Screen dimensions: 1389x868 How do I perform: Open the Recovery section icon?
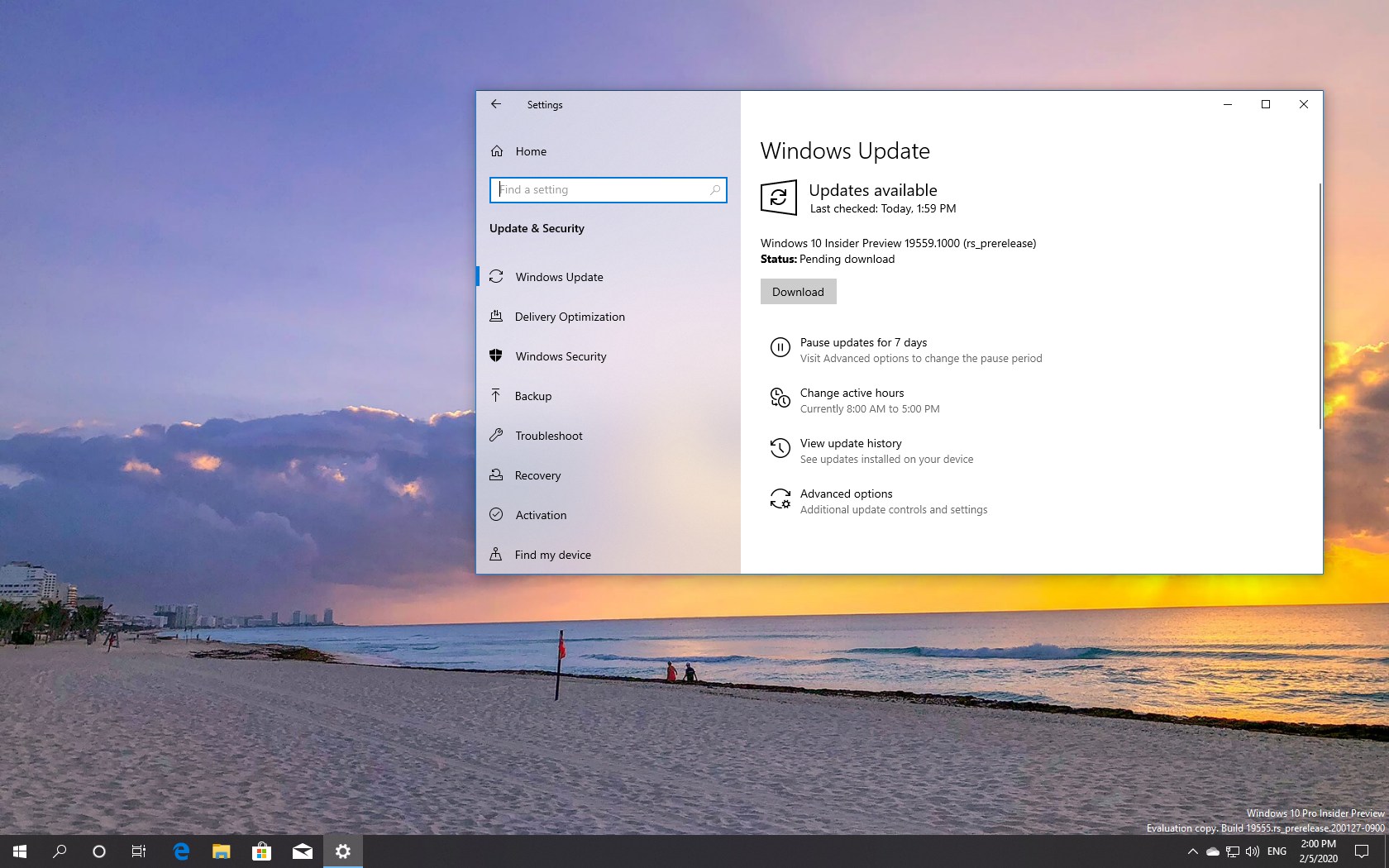pyautogui.click(x=496, y=475)
